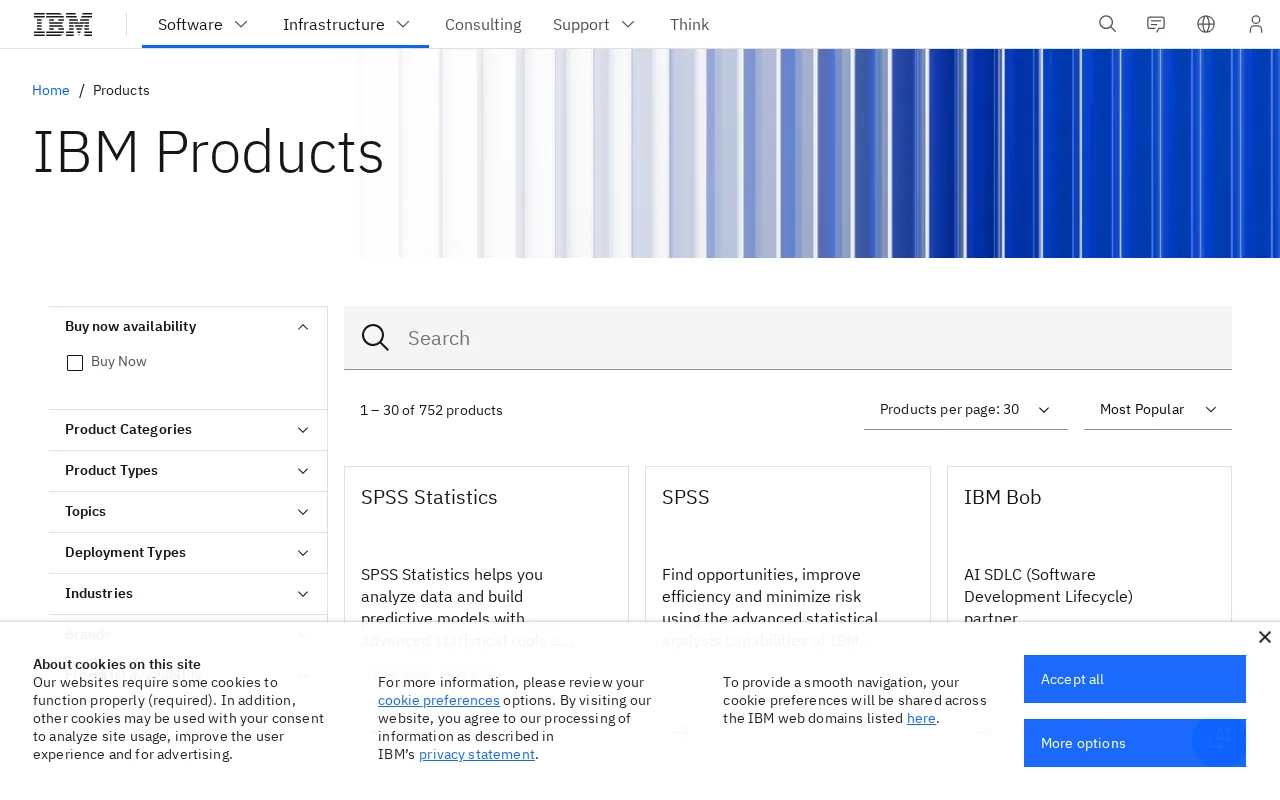Image resolution: width=1280 pixels, height=800 pixels.
Task: Open the Infrastructure menu
Action: [346, 24]
